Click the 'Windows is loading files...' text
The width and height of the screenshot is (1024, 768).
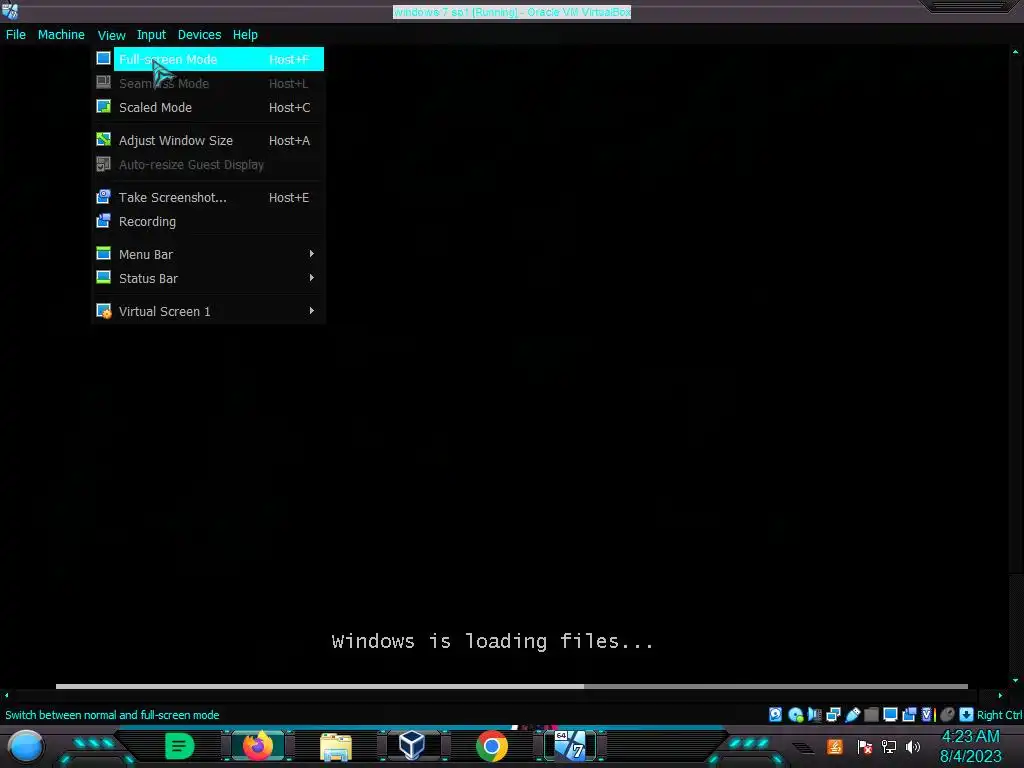pyautogui.click(x=492, y=641)
